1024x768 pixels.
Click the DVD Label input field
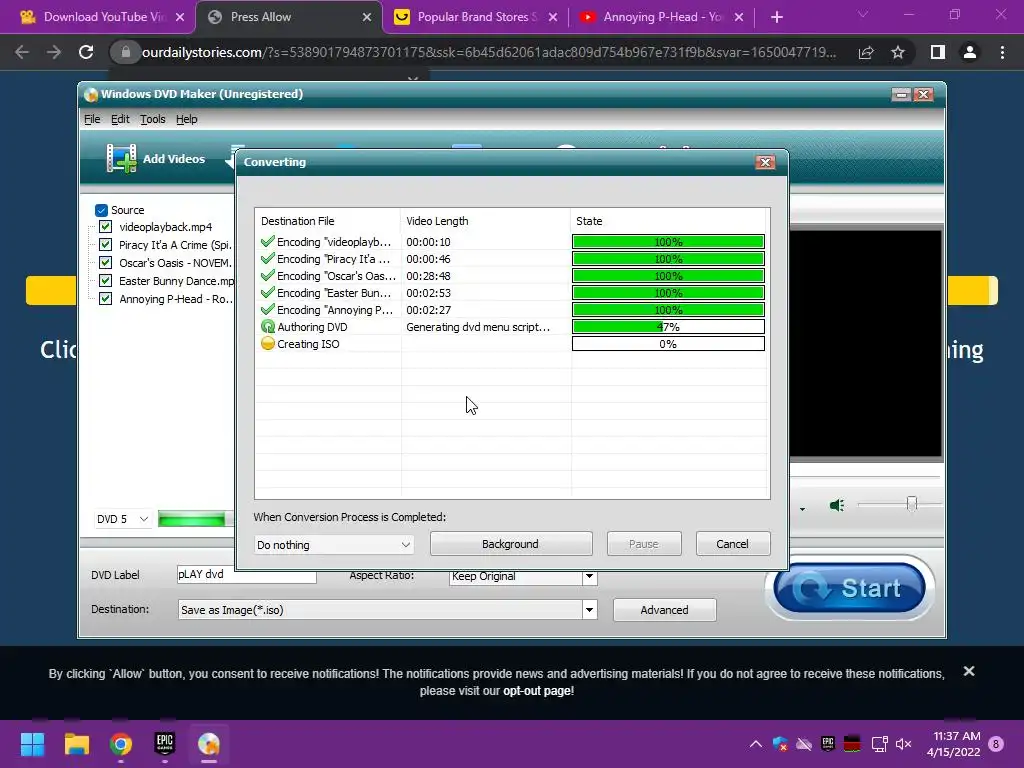247,575
